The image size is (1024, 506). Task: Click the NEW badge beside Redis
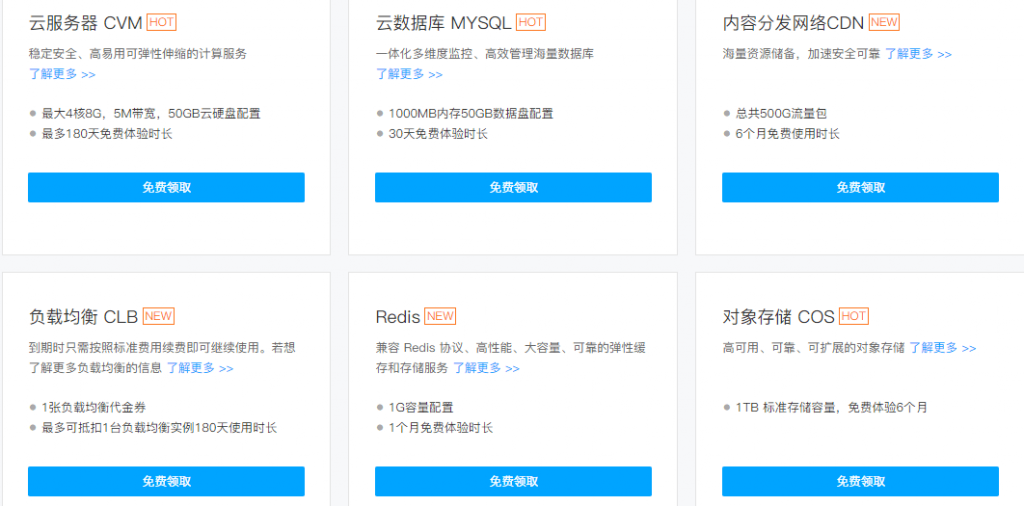pyautogui.click(x=440, y=316)
